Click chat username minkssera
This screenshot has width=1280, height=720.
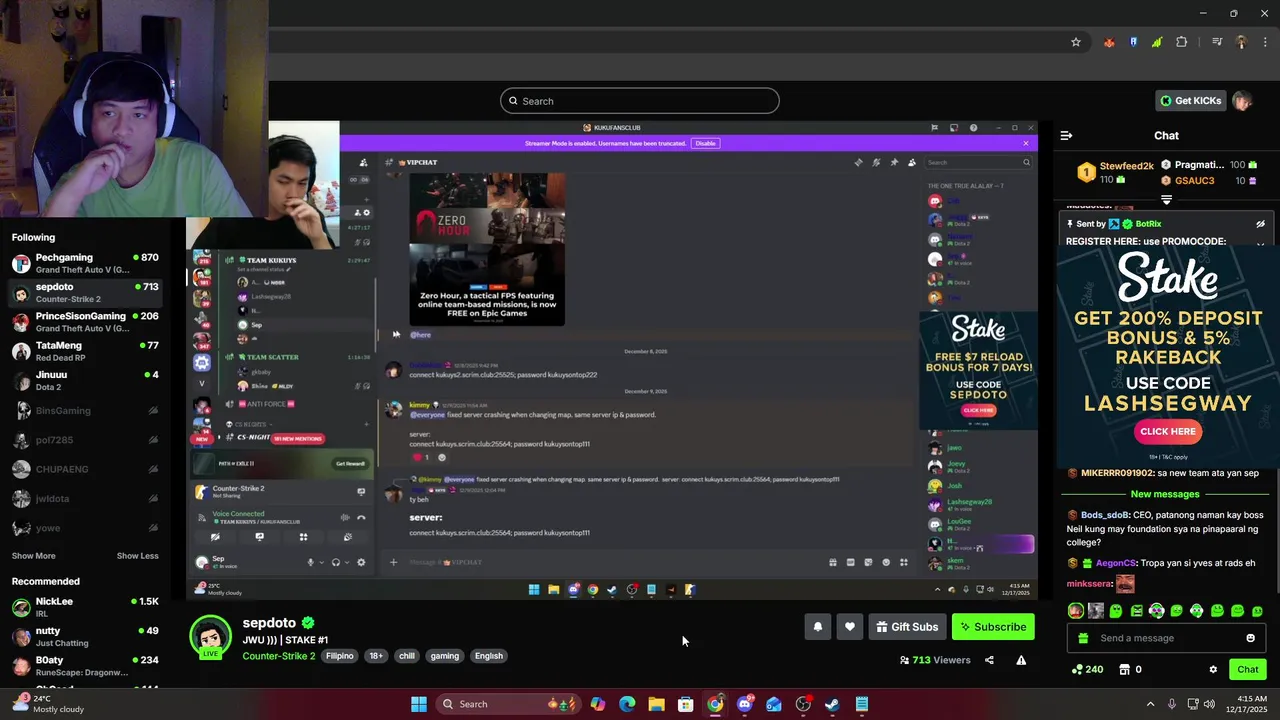1089,583
